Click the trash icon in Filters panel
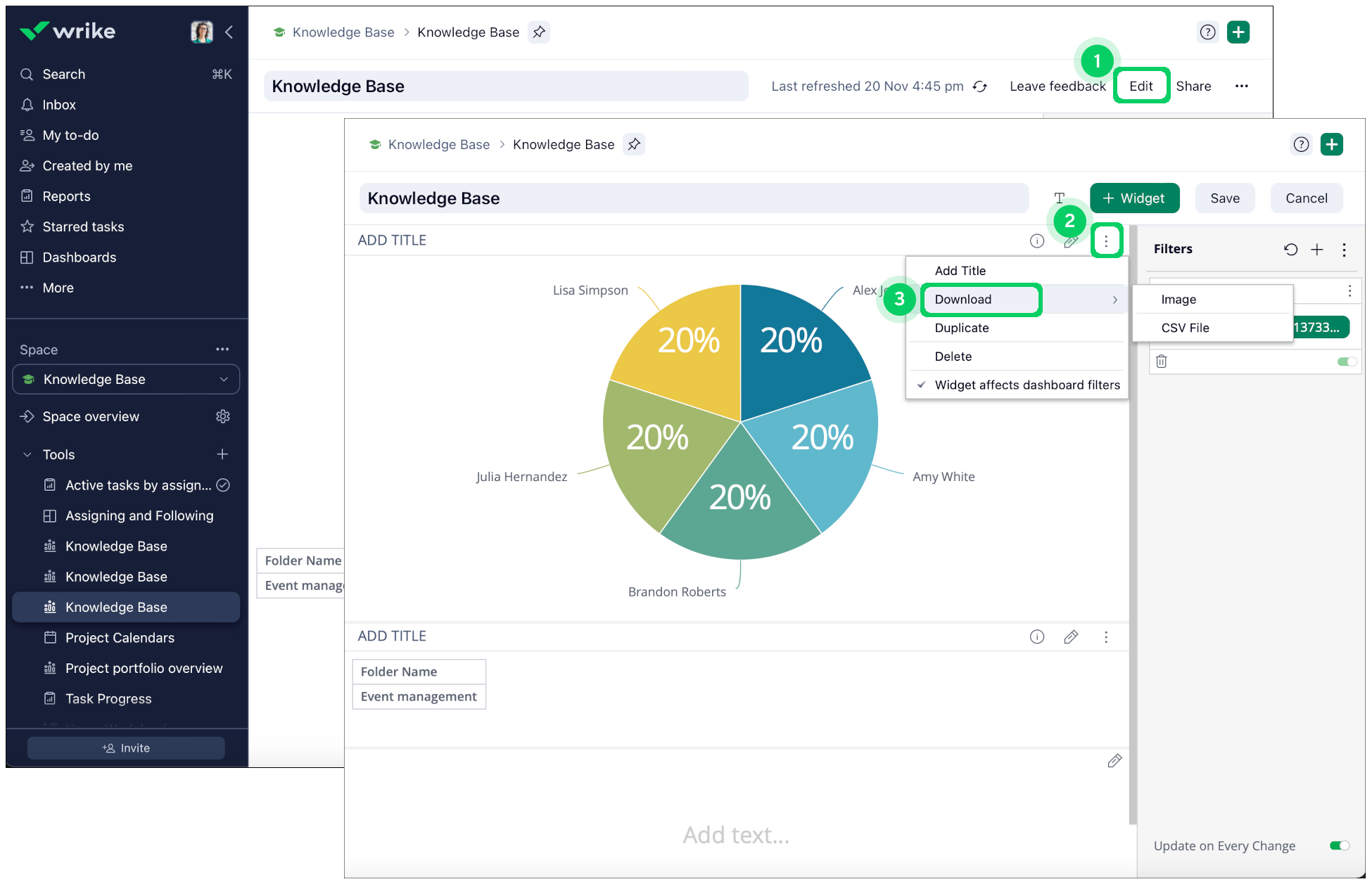Image resolution: width=1372 pixels, height=884 pixels. pos(1162,361)
